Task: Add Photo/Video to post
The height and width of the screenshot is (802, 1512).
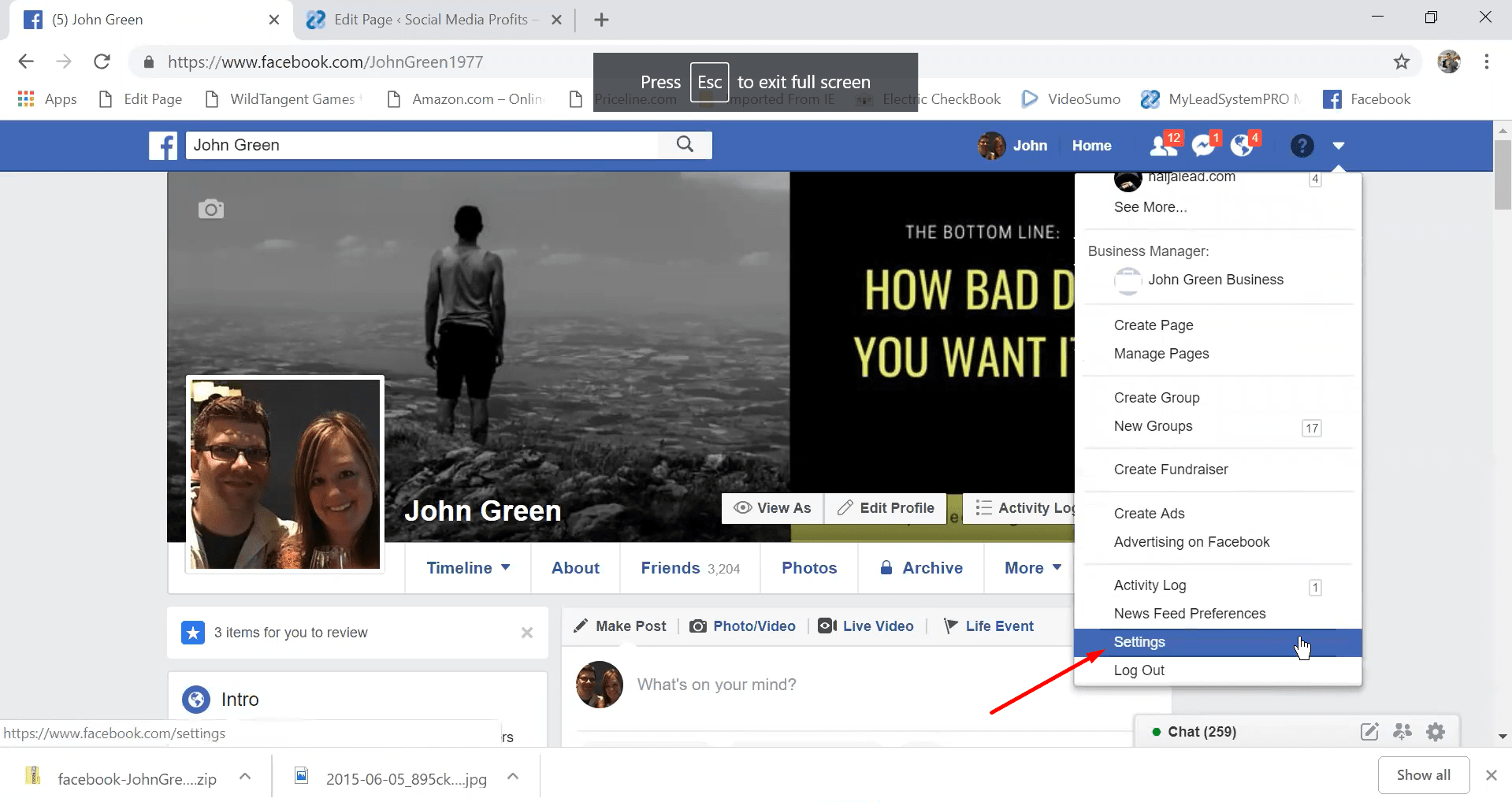Action: point(742,626)
